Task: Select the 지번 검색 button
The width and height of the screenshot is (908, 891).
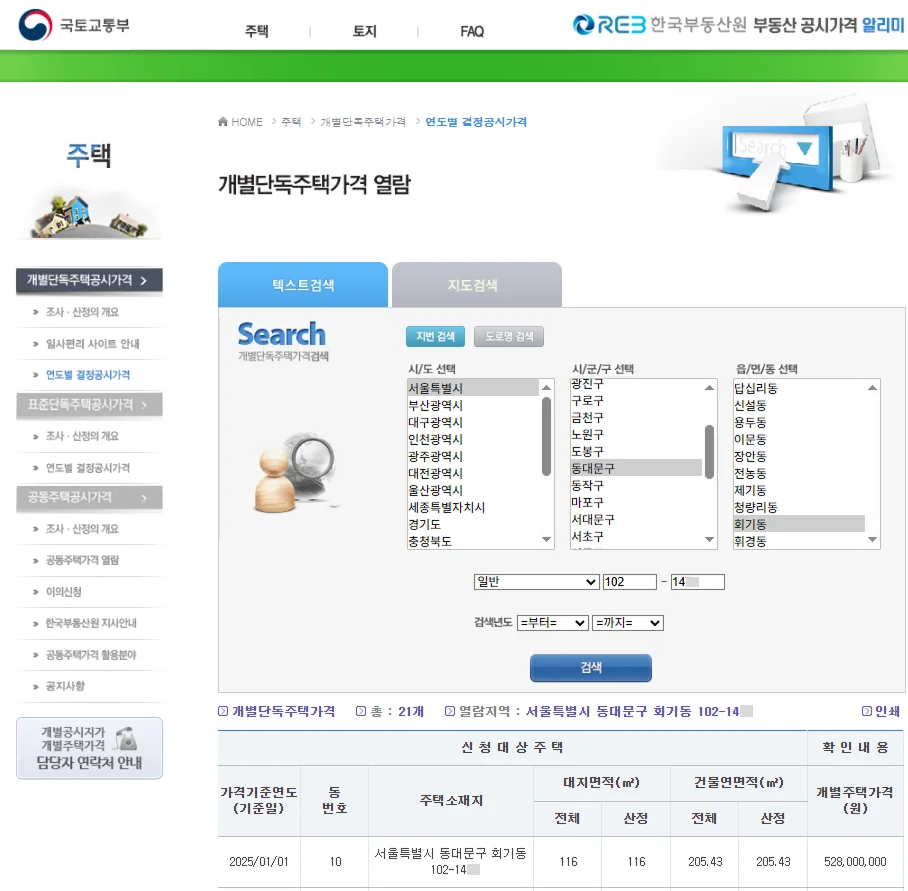Action: pos(435,336)
